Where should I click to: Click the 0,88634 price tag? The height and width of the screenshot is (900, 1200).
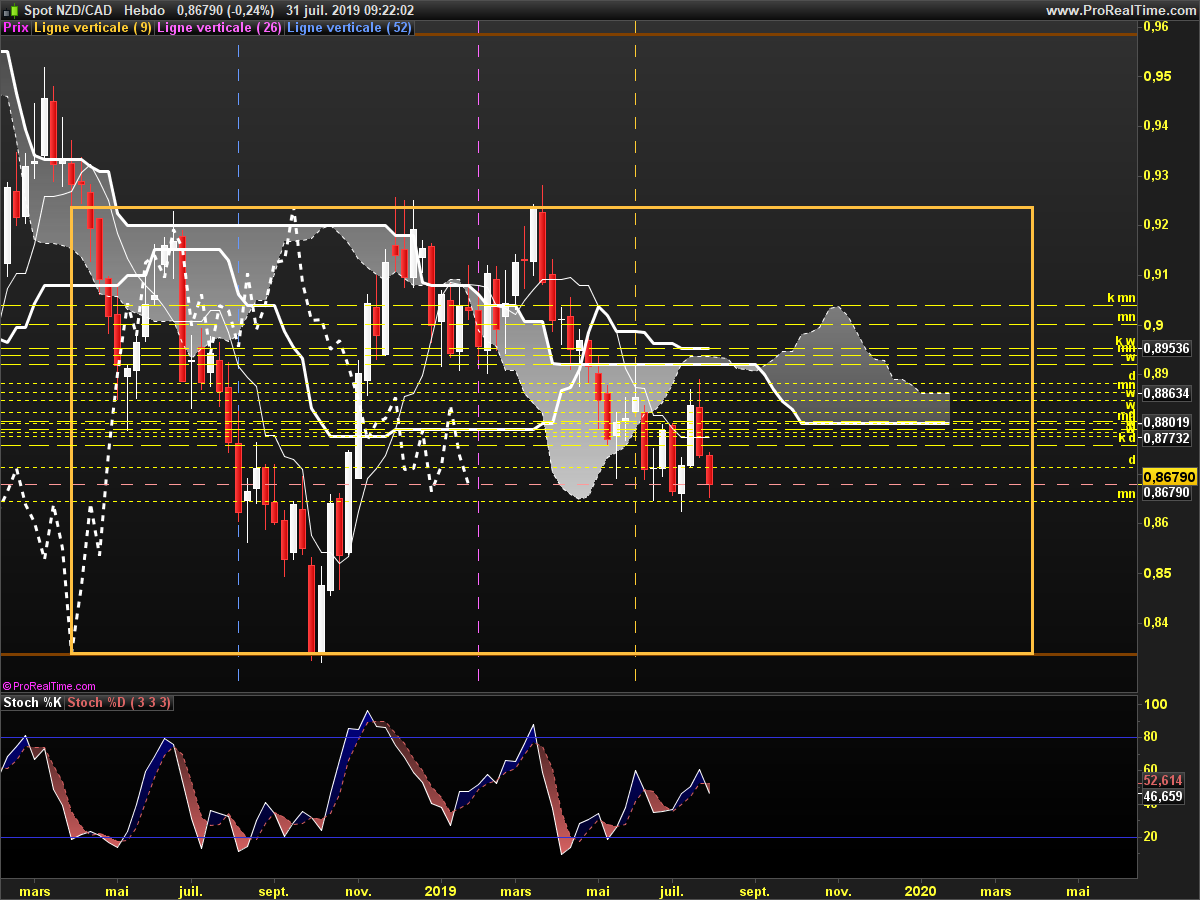pyautogui.click(x=1166, y=393)
